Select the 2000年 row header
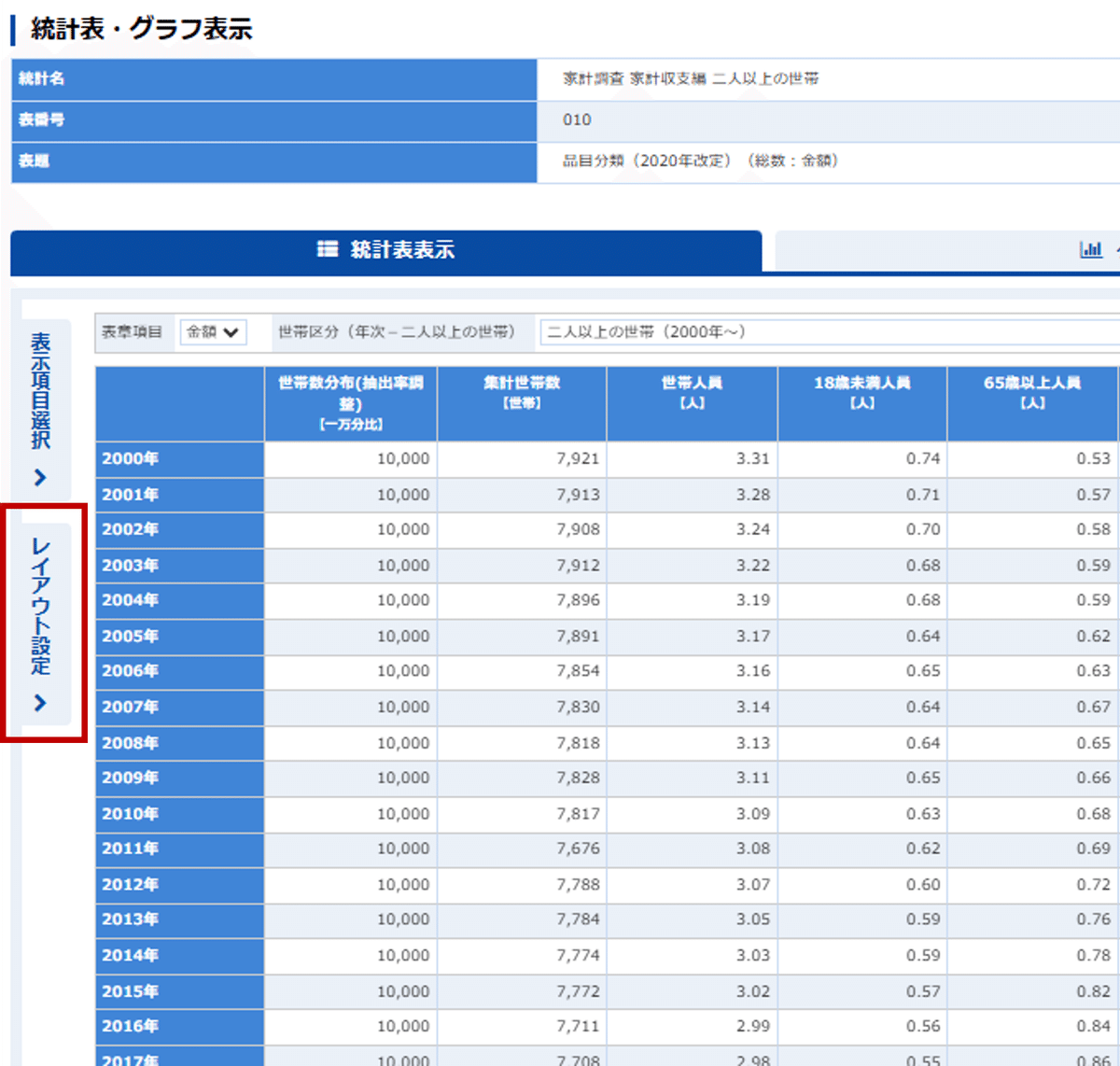The image size is (1120, 1066). [180, 459]
